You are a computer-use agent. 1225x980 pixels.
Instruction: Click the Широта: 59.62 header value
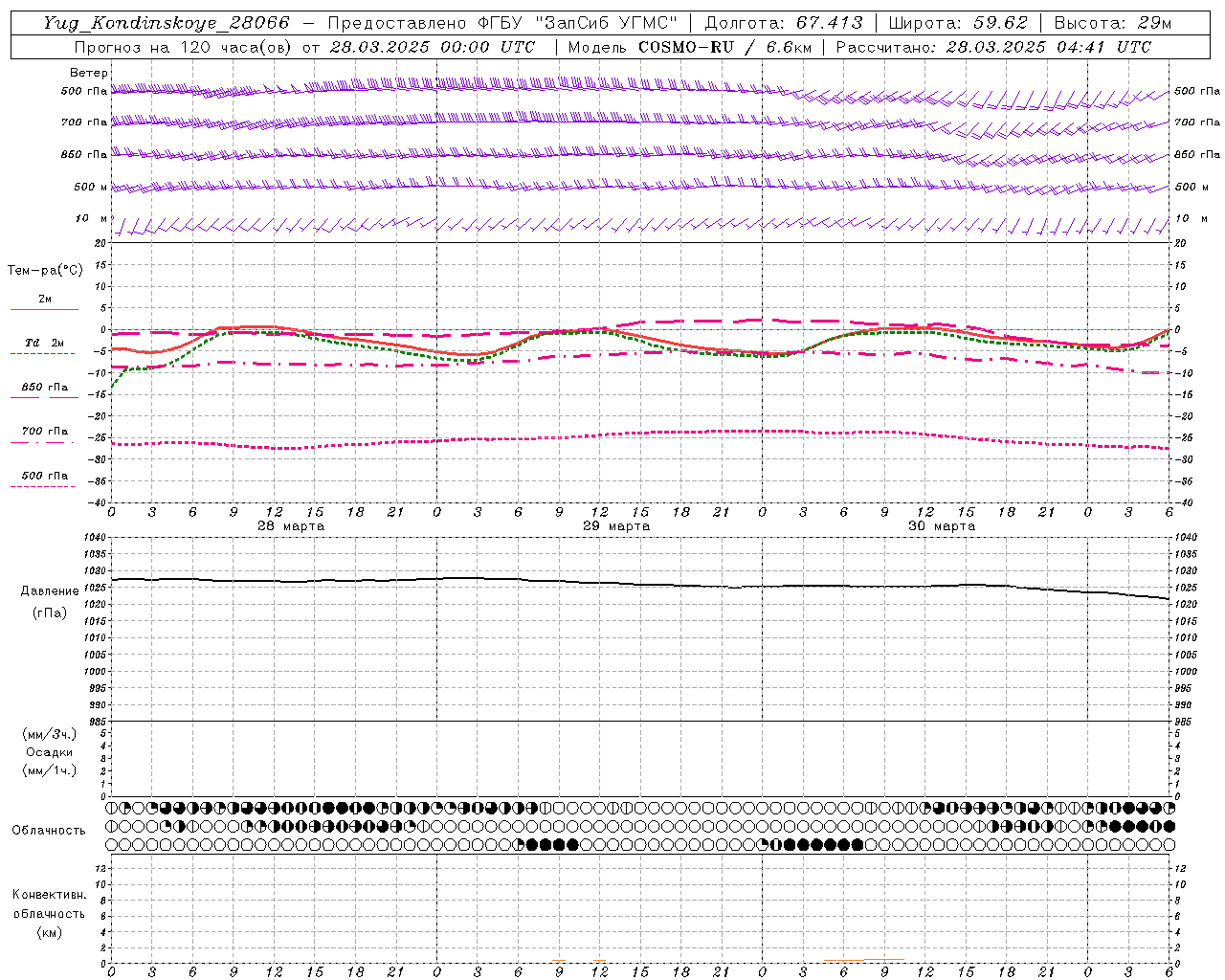point(958,23)
